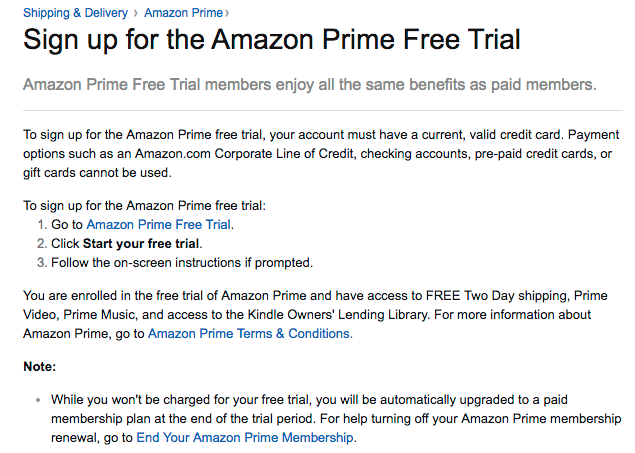Viewport: 635px width, 453px height.
Task: Click the line To sign up for the Amazon Prime free trial:
Action: [145, 206]
